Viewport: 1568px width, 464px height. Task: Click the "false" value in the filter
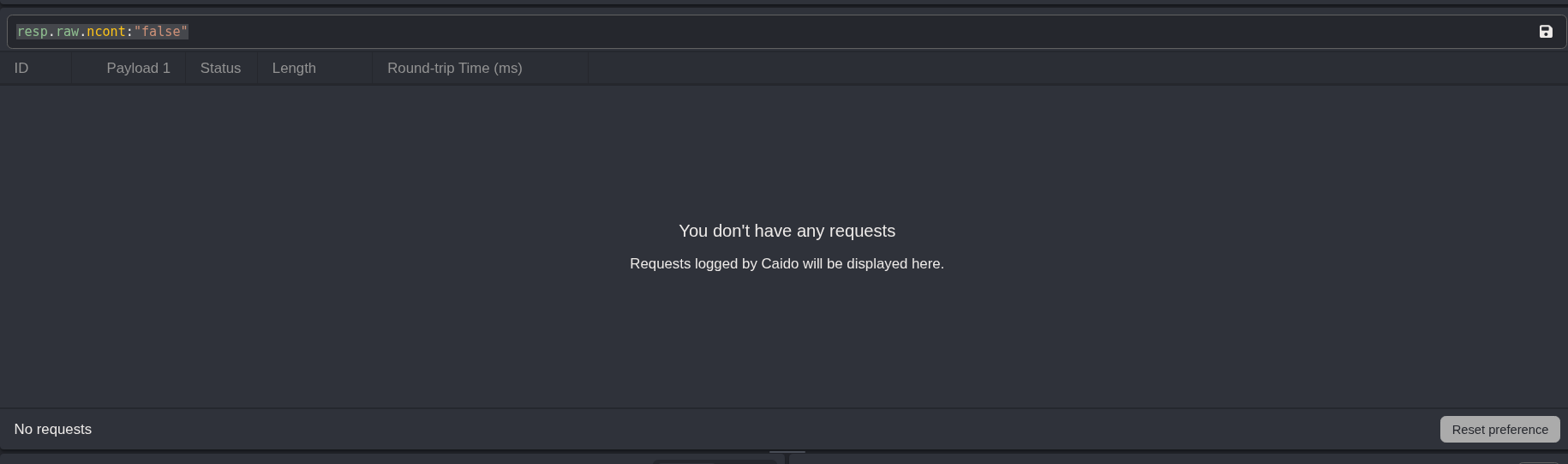click(x=161, y=32)
